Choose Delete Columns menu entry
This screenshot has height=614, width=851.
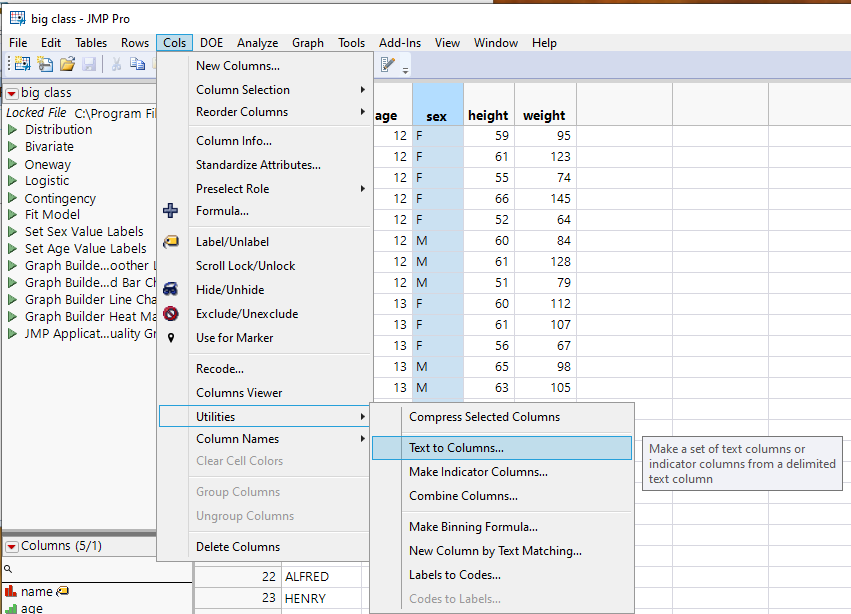tap(238, 547)
